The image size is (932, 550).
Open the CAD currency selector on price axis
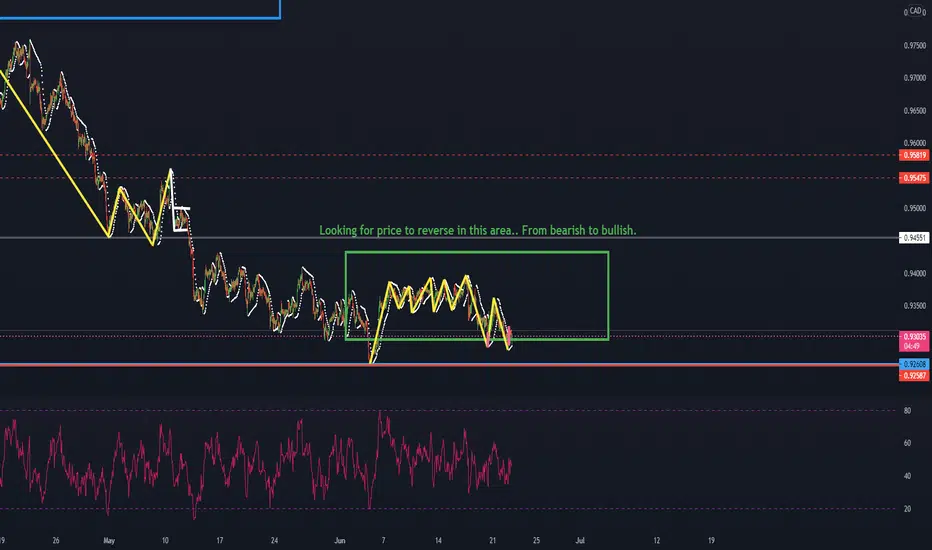(915, 11)
